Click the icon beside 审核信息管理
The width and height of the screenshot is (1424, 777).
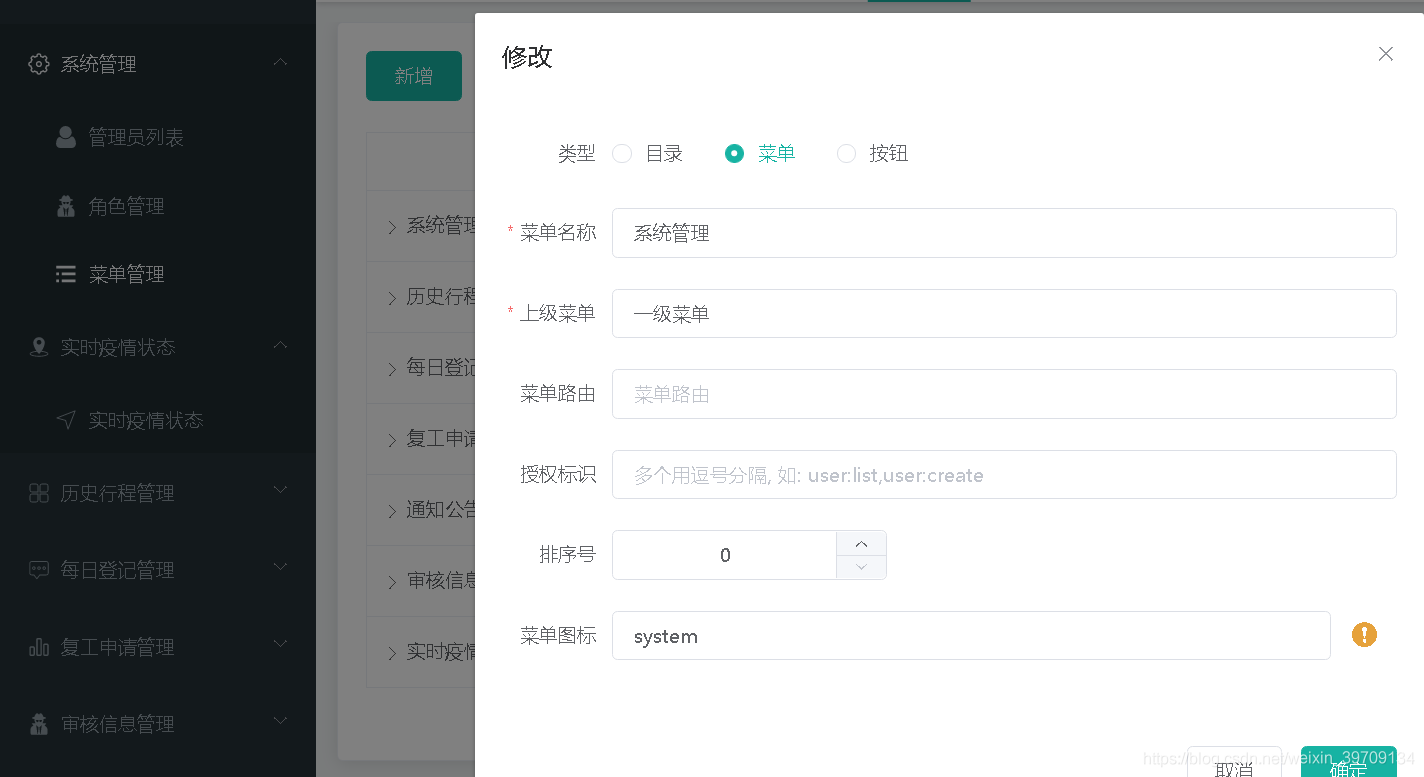click(x=39, y=724)
